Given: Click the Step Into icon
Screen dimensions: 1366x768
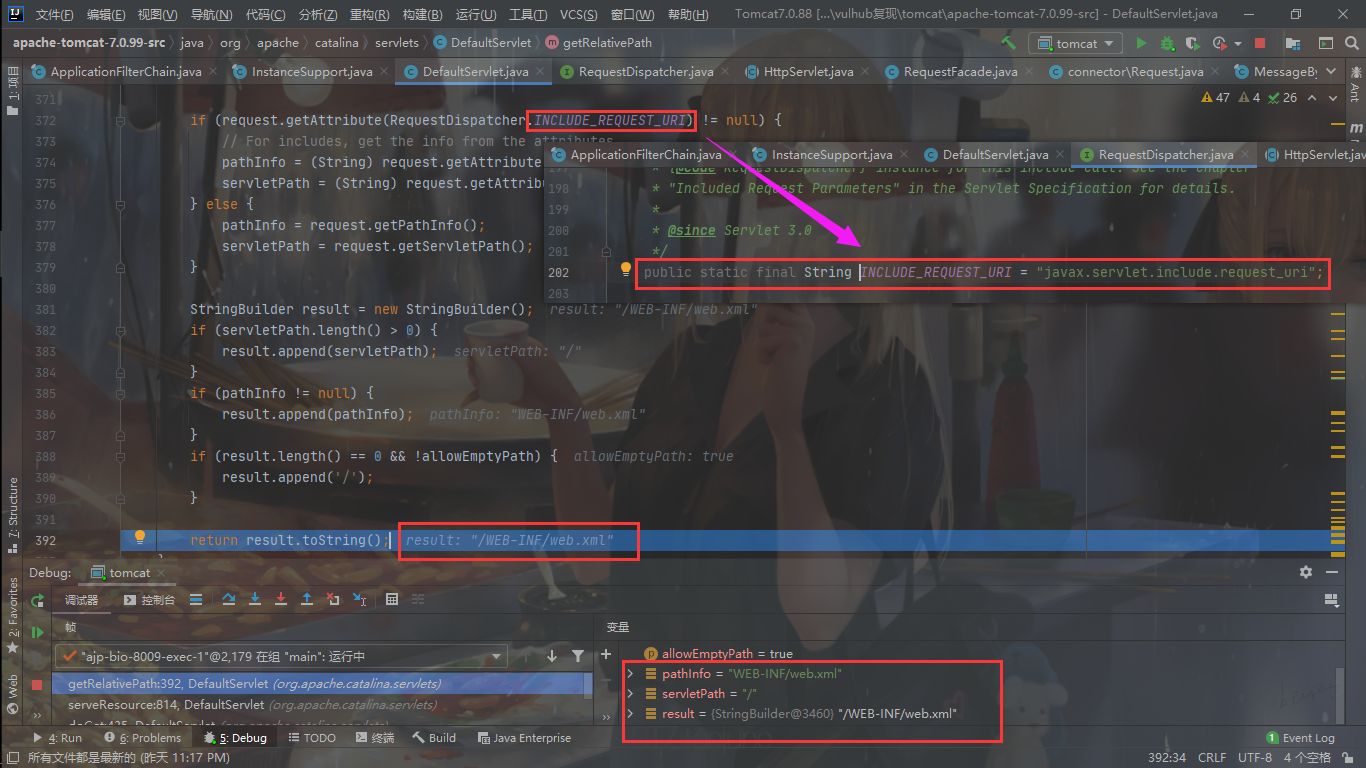Looking at the screenshot, I should pyautogui.click(x=255, y=599).
